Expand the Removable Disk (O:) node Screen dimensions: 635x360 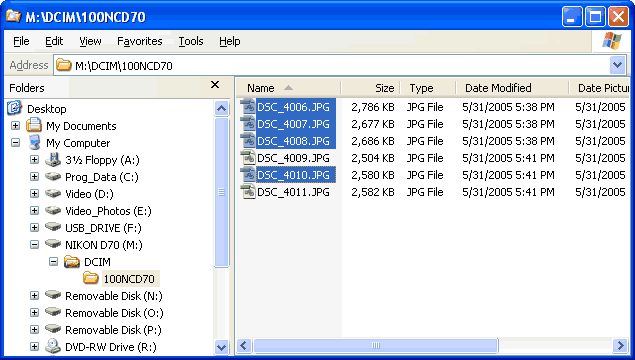34,313
